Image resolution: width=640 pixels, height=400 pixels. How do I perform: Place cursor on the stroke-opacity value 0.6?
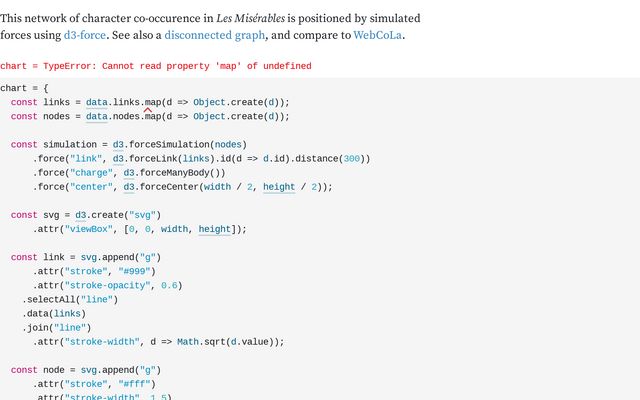coord(172,285)
